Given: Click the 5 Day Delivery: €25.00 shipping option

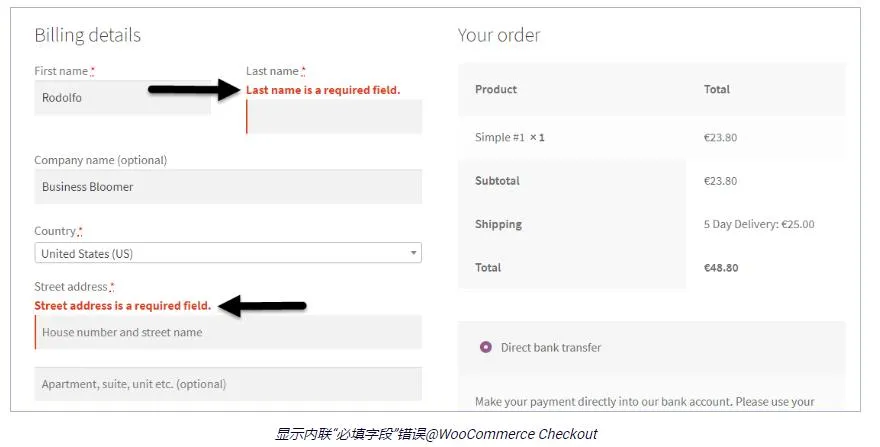Looking at the screenshot, I should click(x=759, y=224).
